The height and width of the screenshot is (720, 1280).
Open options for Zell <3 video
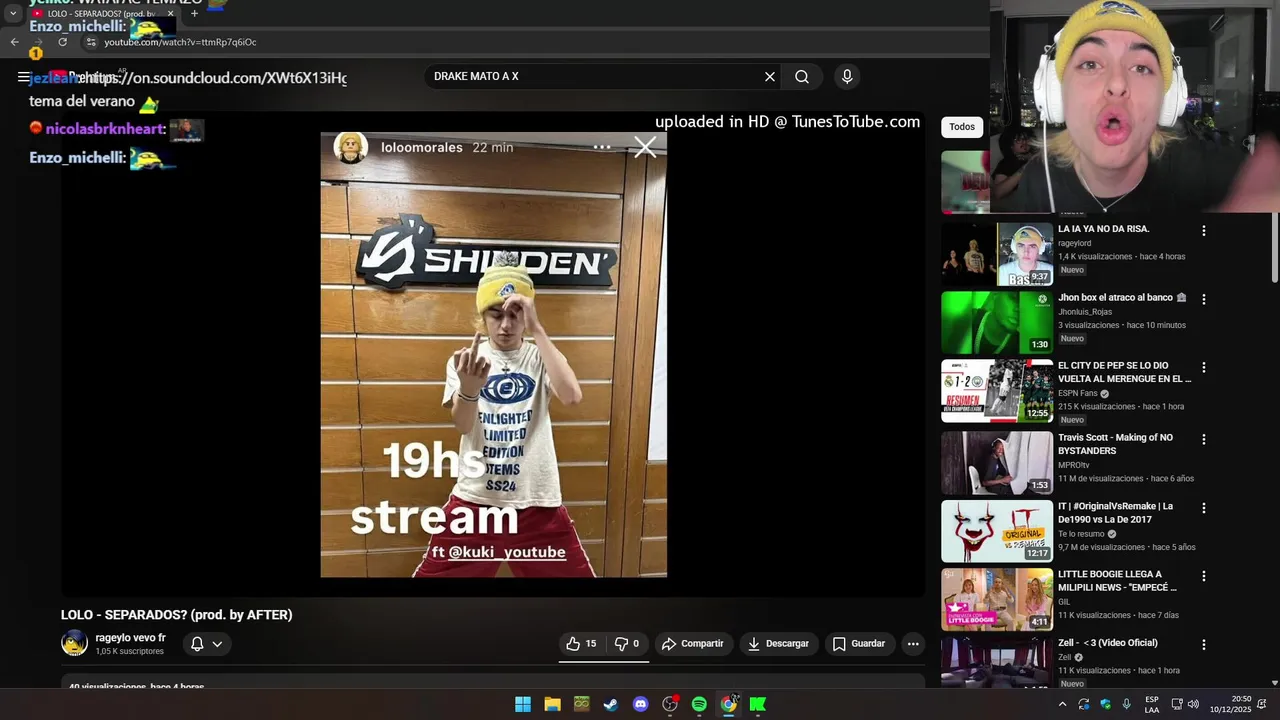tap(1204, 645)
